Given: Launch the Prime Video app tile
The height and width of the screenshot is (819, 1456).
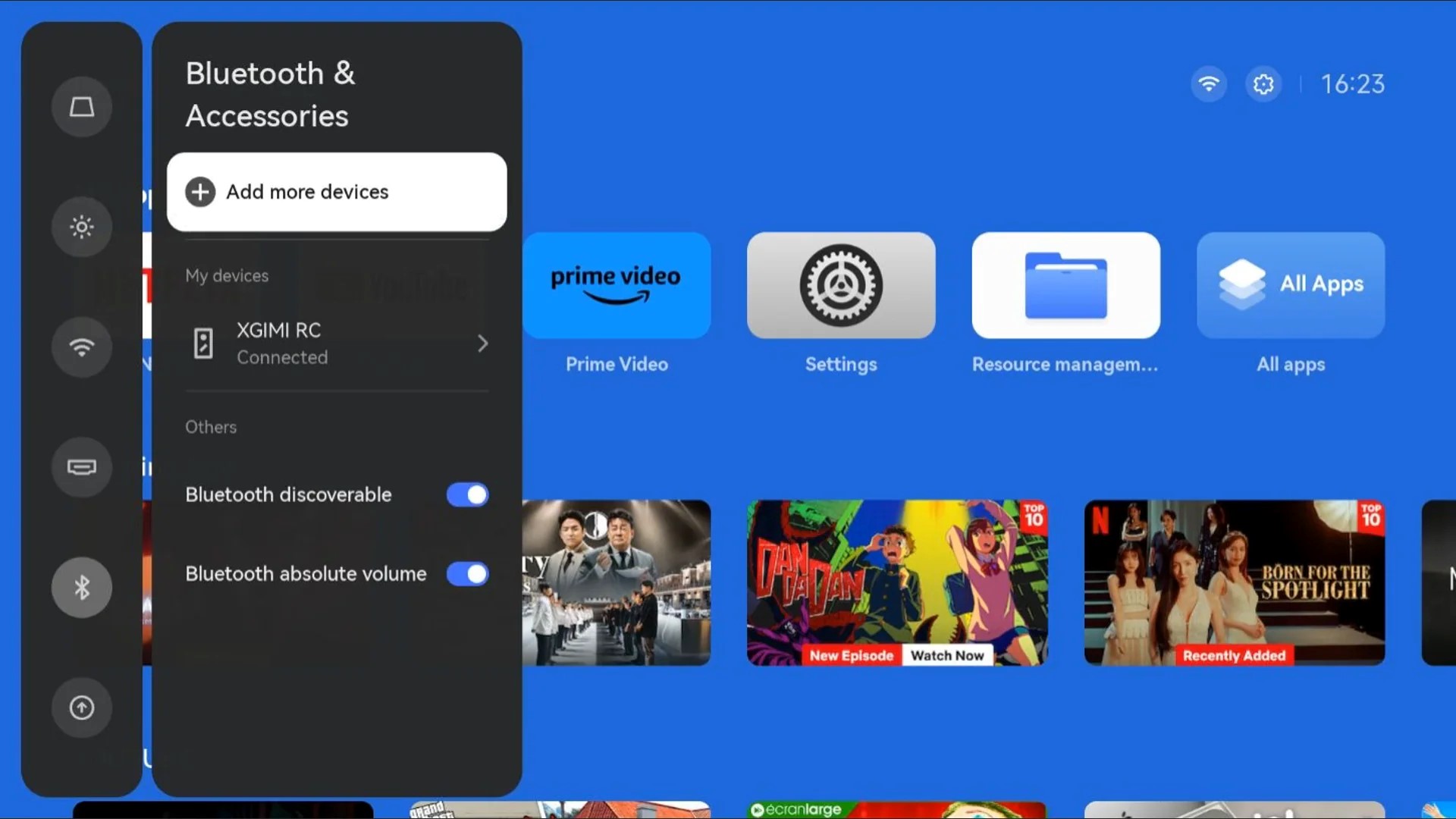Looking at the screenshot, I should (617, 285).
